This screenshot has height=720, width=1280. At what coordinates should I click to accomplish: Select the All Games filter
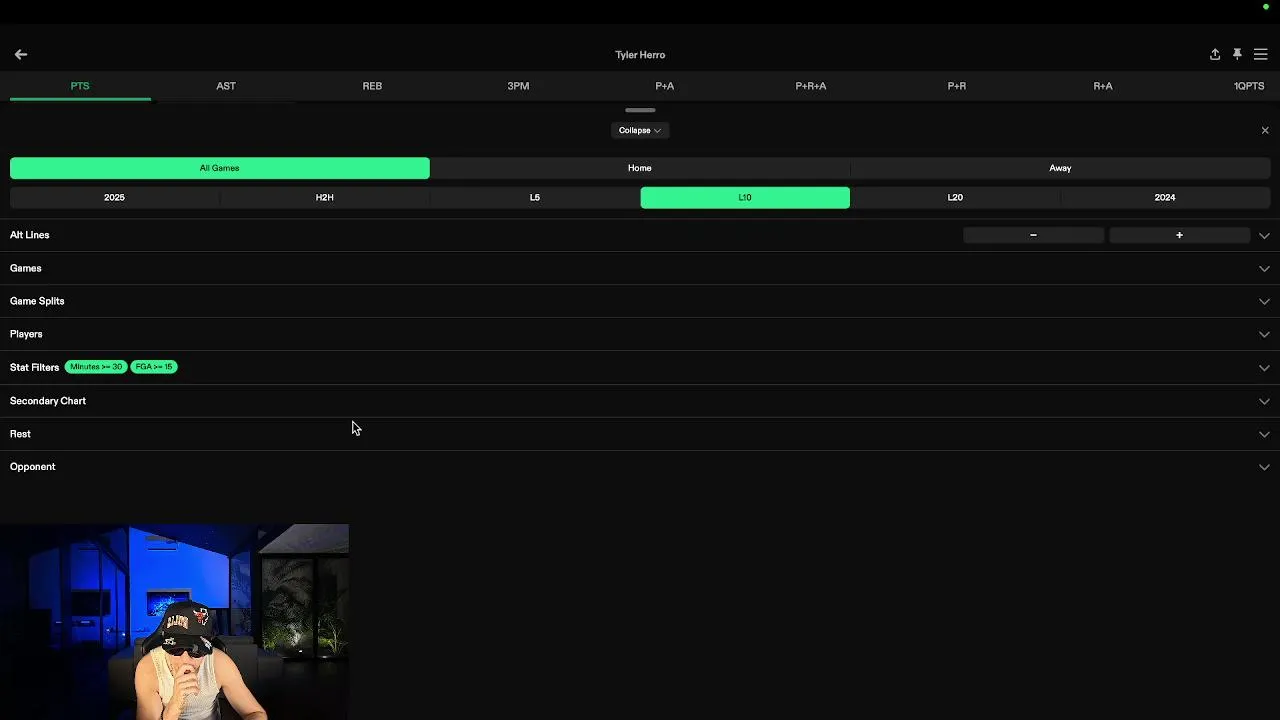(220, 168)
